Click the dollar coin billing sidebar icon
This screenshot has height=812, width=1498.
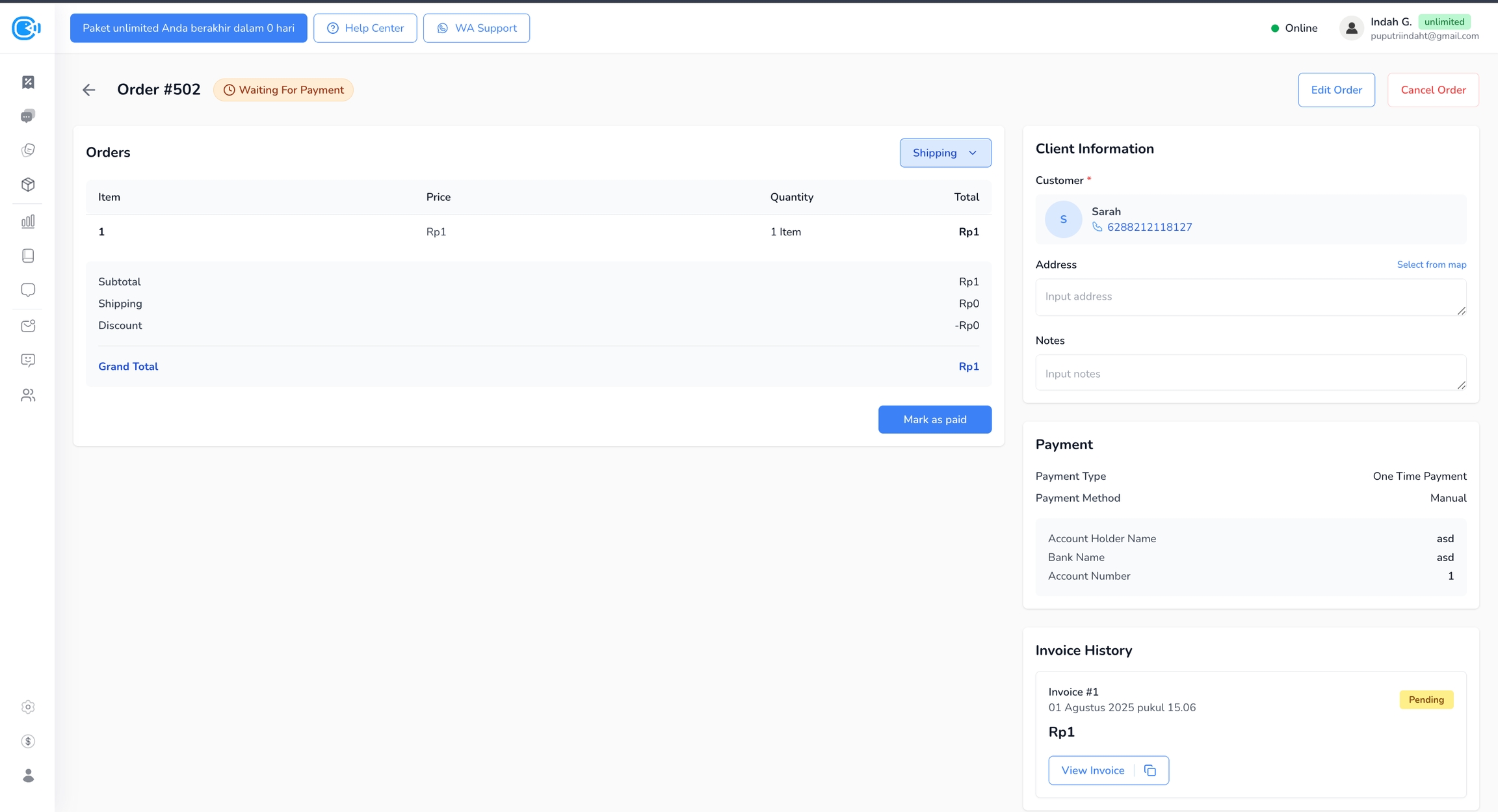[x=28, y=741]
